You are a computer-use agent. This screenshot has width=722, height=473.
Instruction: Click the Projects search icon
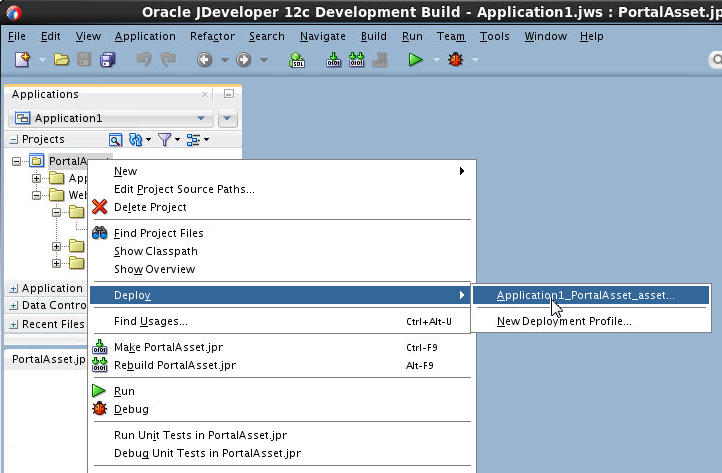115,139
